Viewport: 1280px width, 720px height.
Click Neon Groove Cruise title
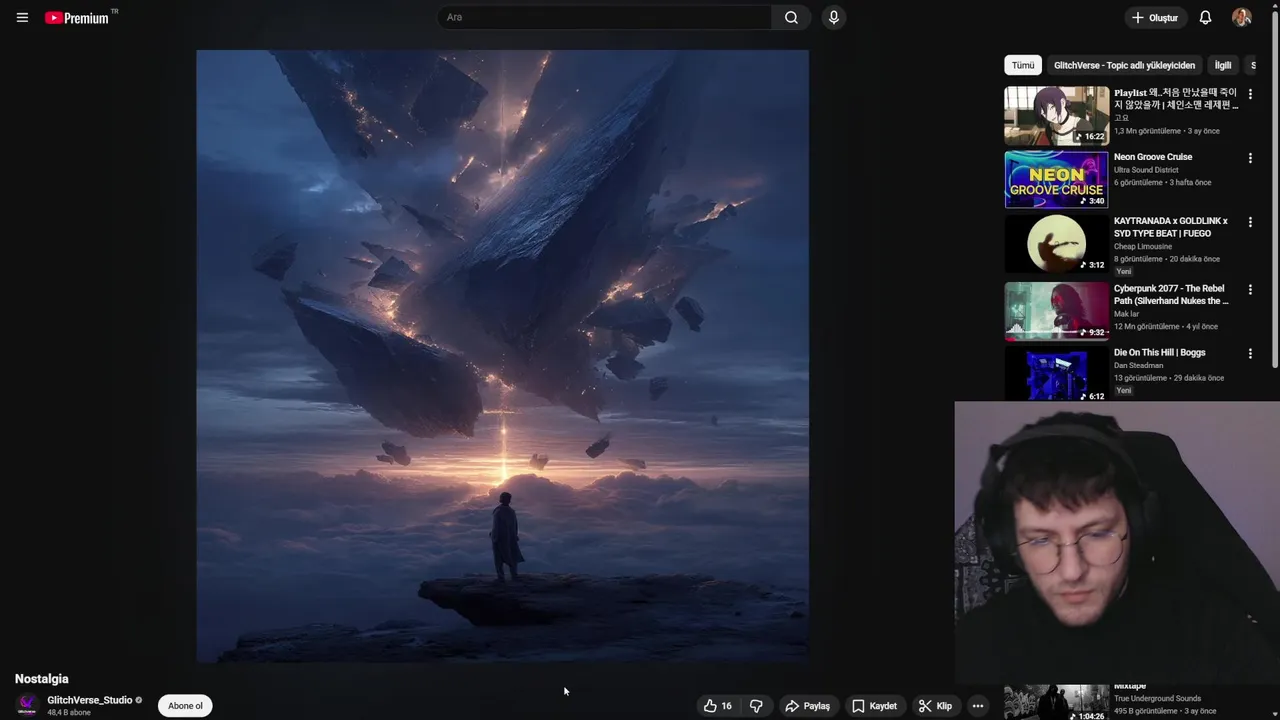1153,157
